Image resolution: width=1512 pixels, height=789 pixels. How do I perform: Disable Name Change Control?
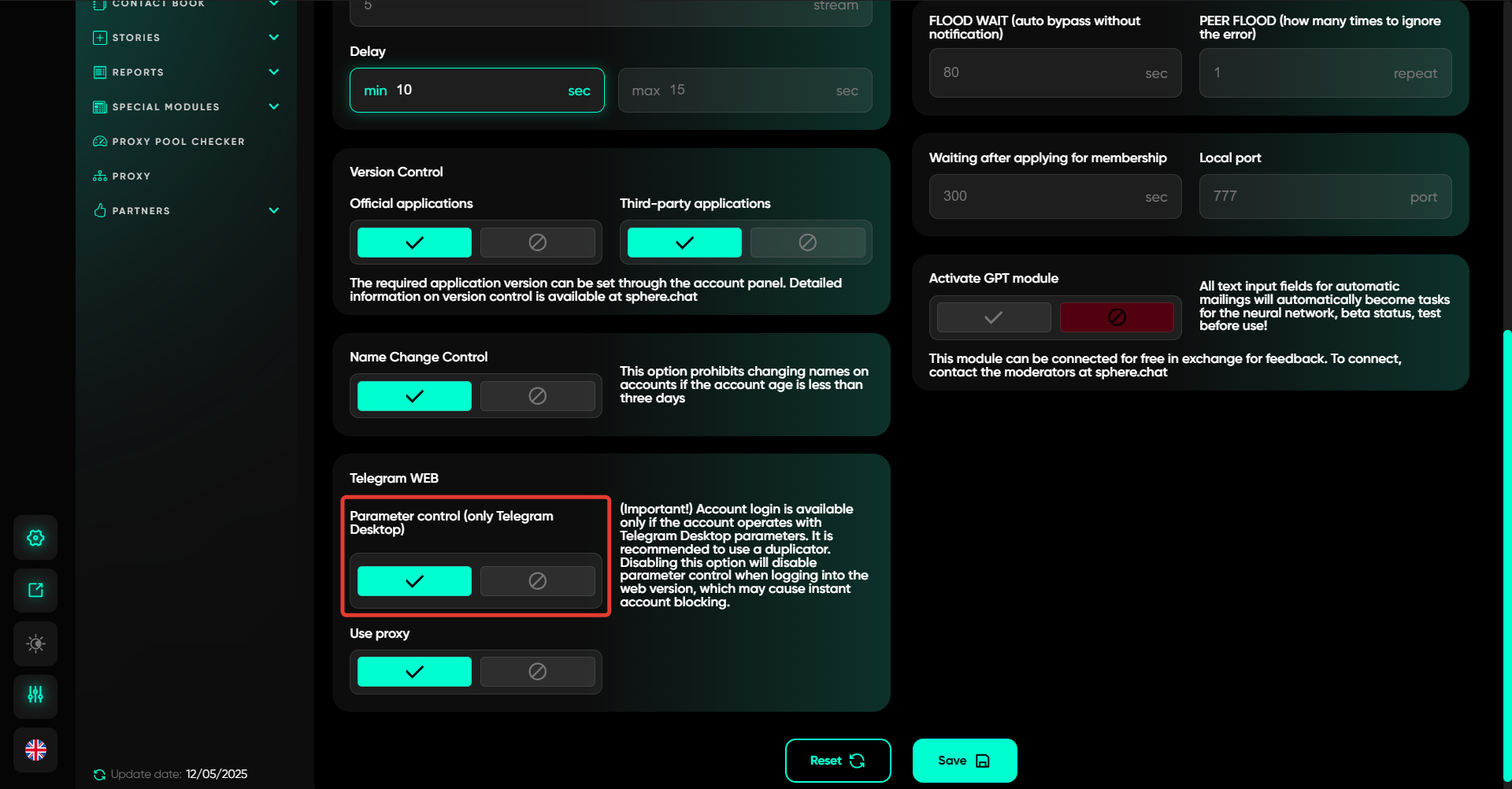(x=537, y=396)
